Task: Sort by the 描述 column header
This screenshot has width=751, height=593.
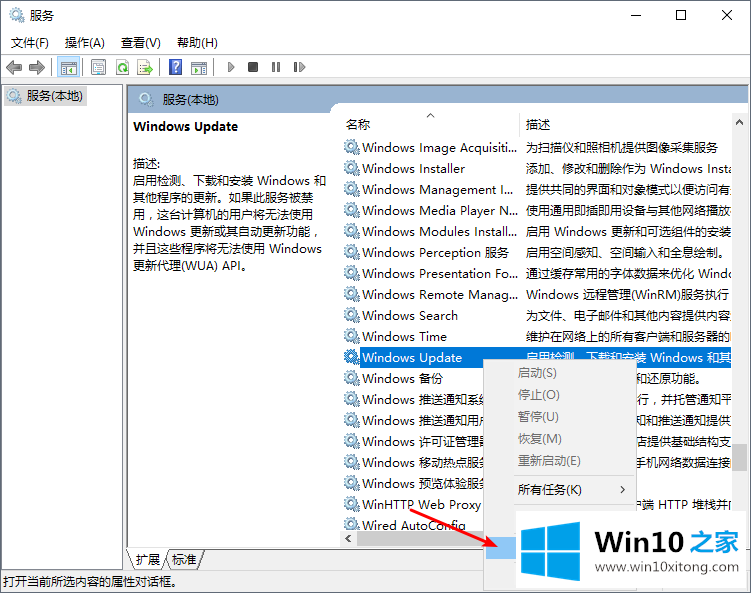Action: (626, 125)
